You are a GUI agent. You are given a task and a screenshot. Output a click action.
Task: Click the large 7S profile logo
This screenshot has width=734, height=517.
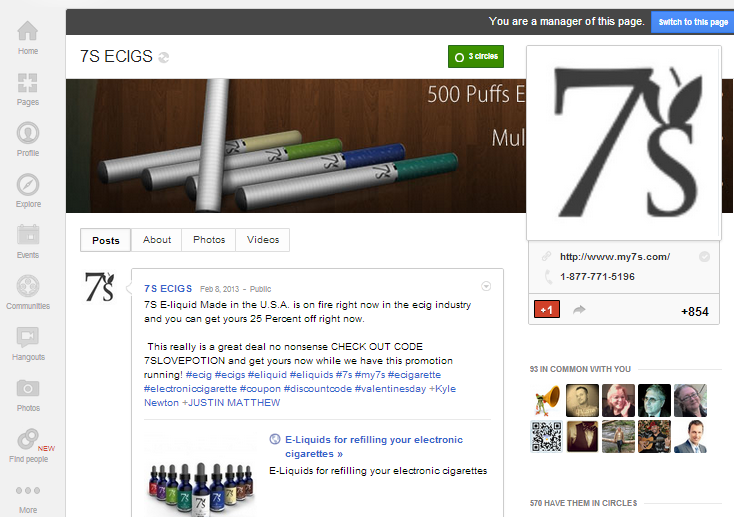624,143
